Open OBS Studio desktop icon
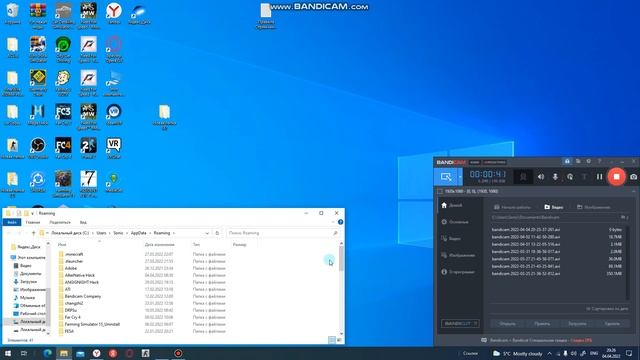 (38, 148)
